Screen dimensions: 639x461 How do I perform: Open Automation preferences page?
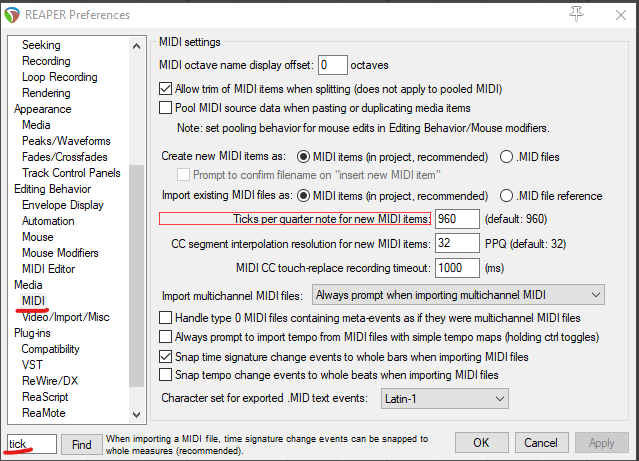[x=48, y=221]
